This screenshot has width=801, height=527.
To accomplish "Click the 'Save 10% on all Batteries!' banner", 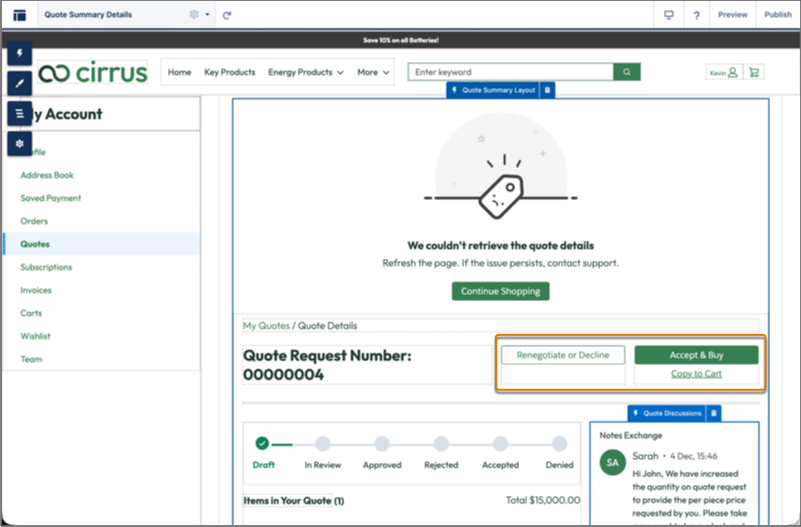I will 401,40.
